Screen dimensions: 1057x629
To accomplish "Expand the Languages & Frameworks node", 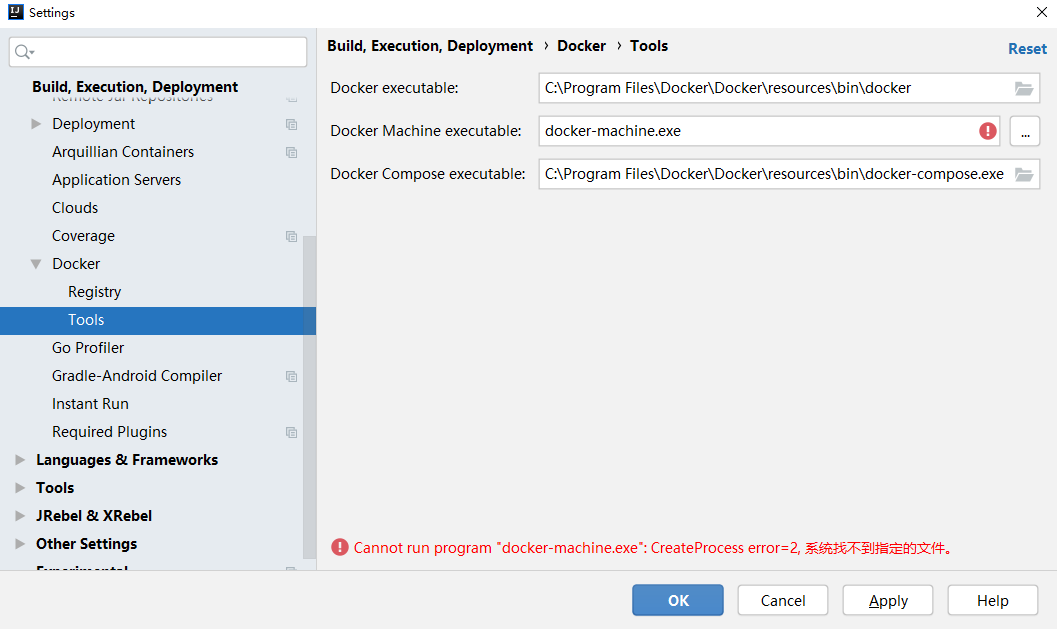I will pos(19,460).
